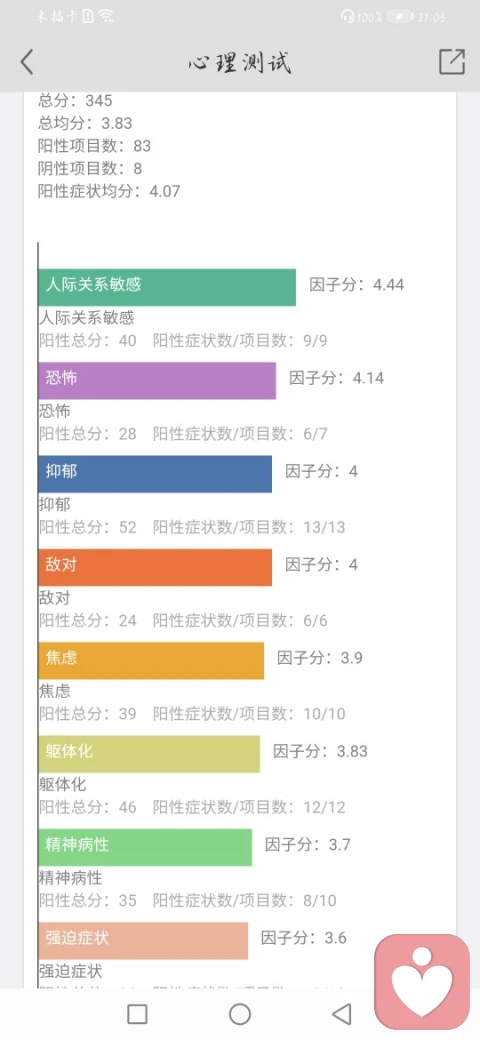
Task: Select the salmon 强迫症状 bar
Action: [143, 941]
